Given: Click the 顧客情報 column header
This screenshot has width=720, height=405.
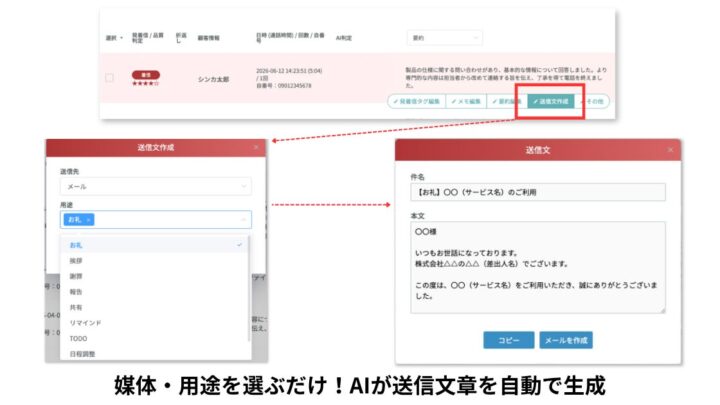Looking at the screenshot, I should (x=208, y=38).
